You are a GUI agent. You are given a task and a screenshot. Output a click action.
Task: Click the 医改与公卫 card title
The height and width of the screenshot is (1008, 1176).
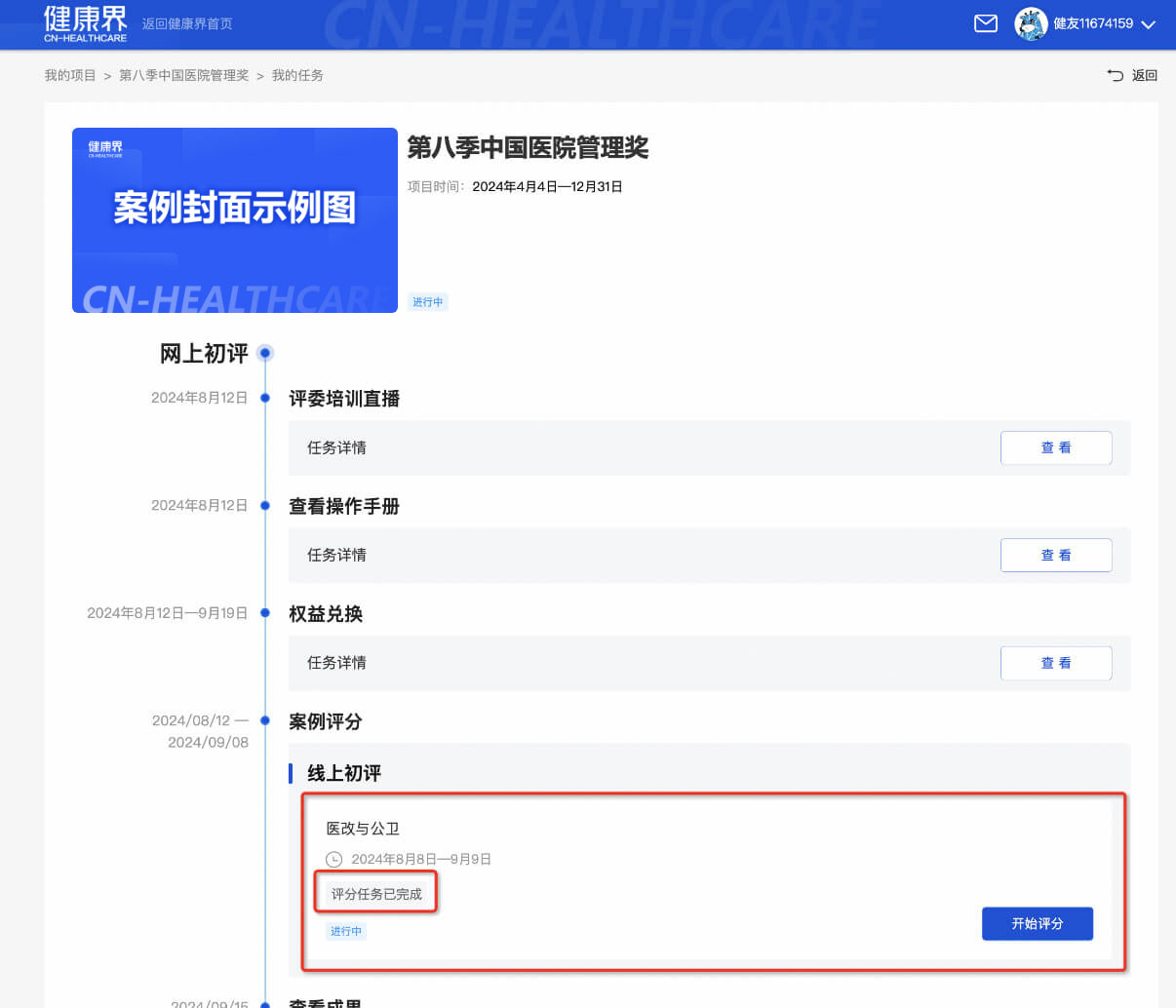[363, 829]
